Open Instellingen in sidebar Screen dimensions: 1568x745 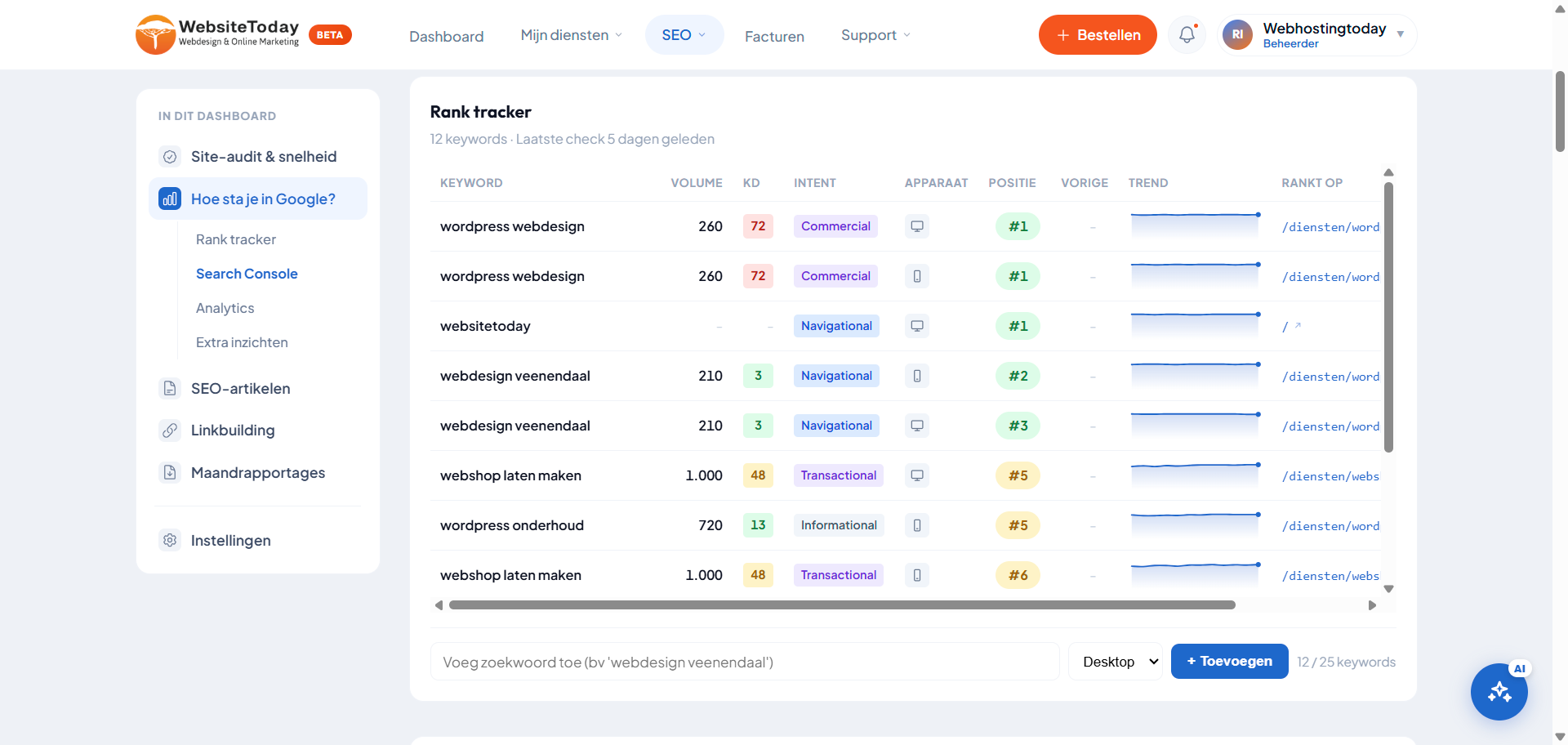[x=258, y=540]
